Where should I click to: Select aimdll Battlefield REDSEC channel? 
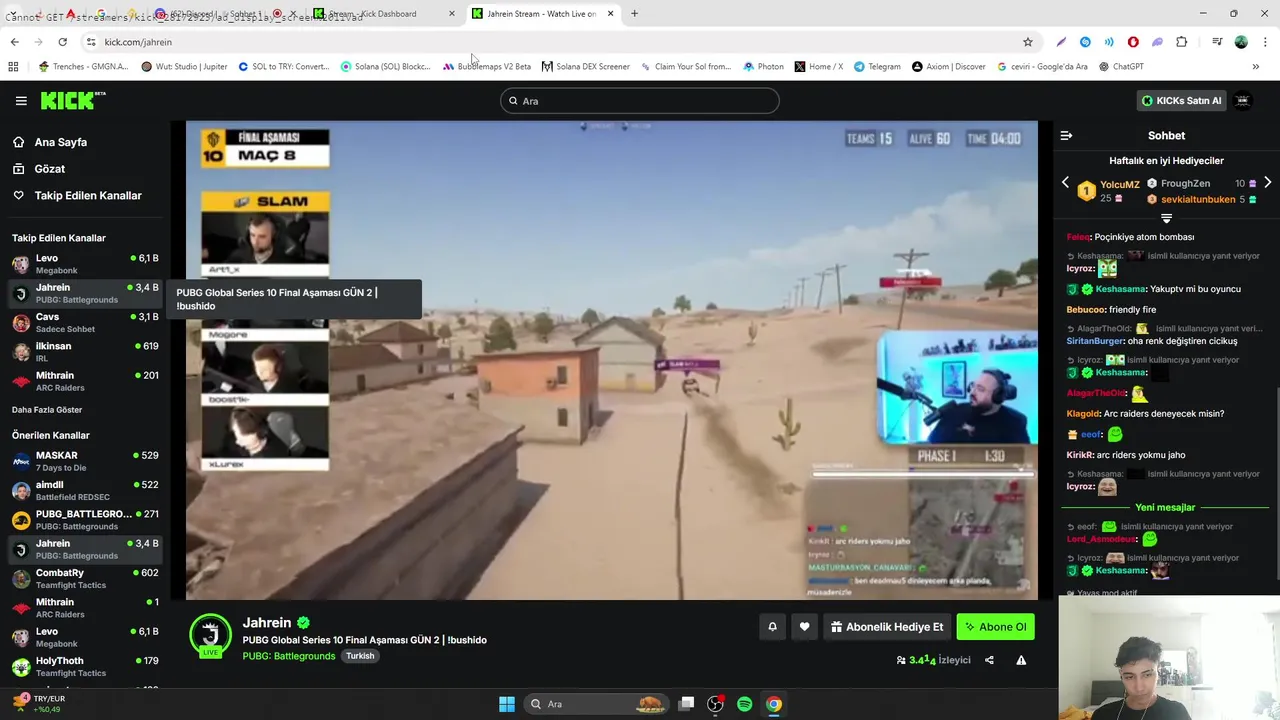[x=83, y=491]
